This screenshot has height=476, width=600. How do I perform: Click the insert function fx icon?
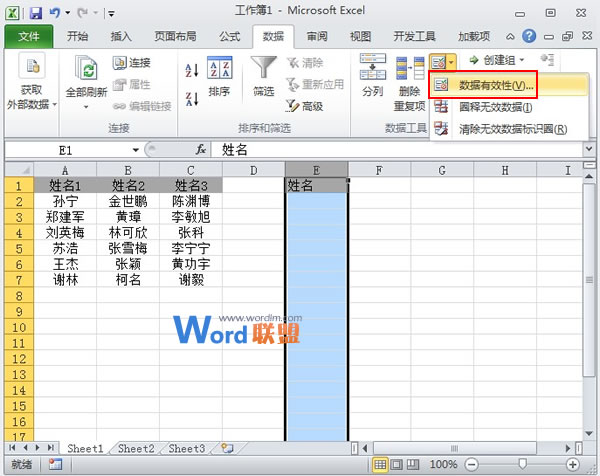pyautogui.click(x=201, y=149)
